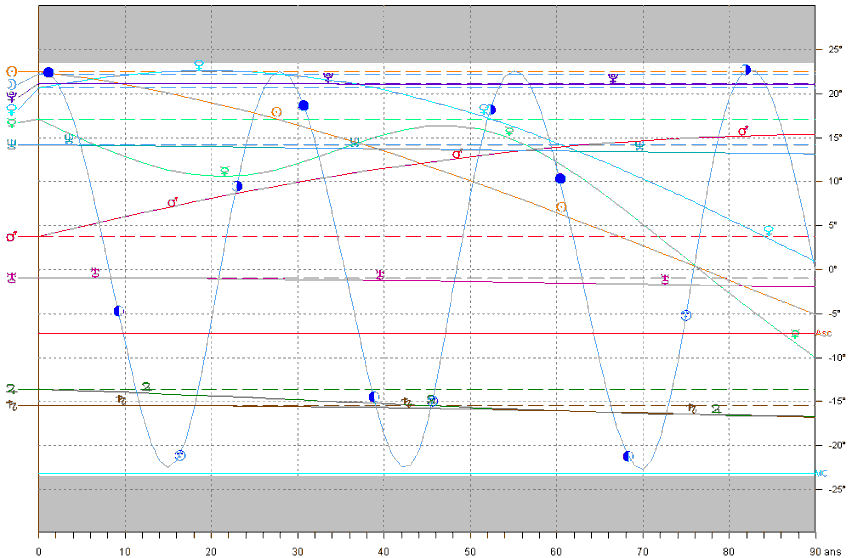Click the Uranus glyph on line near age 39
The width and height of the screenshot is (852, 558).
click(x=380, y=274)
